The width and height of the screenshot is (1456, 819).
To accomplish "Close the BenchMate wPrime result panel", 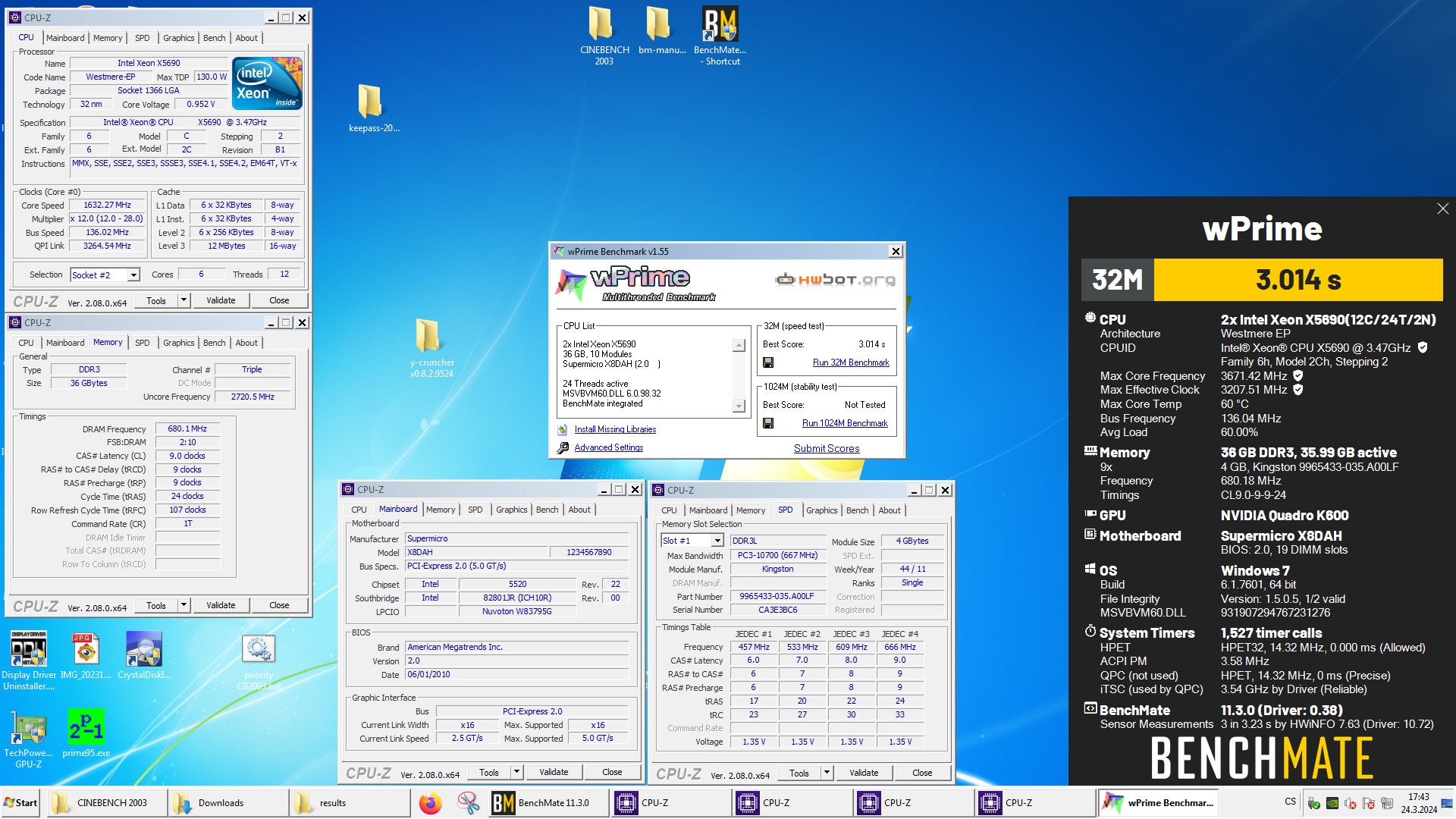I will tap(1442, 209).
